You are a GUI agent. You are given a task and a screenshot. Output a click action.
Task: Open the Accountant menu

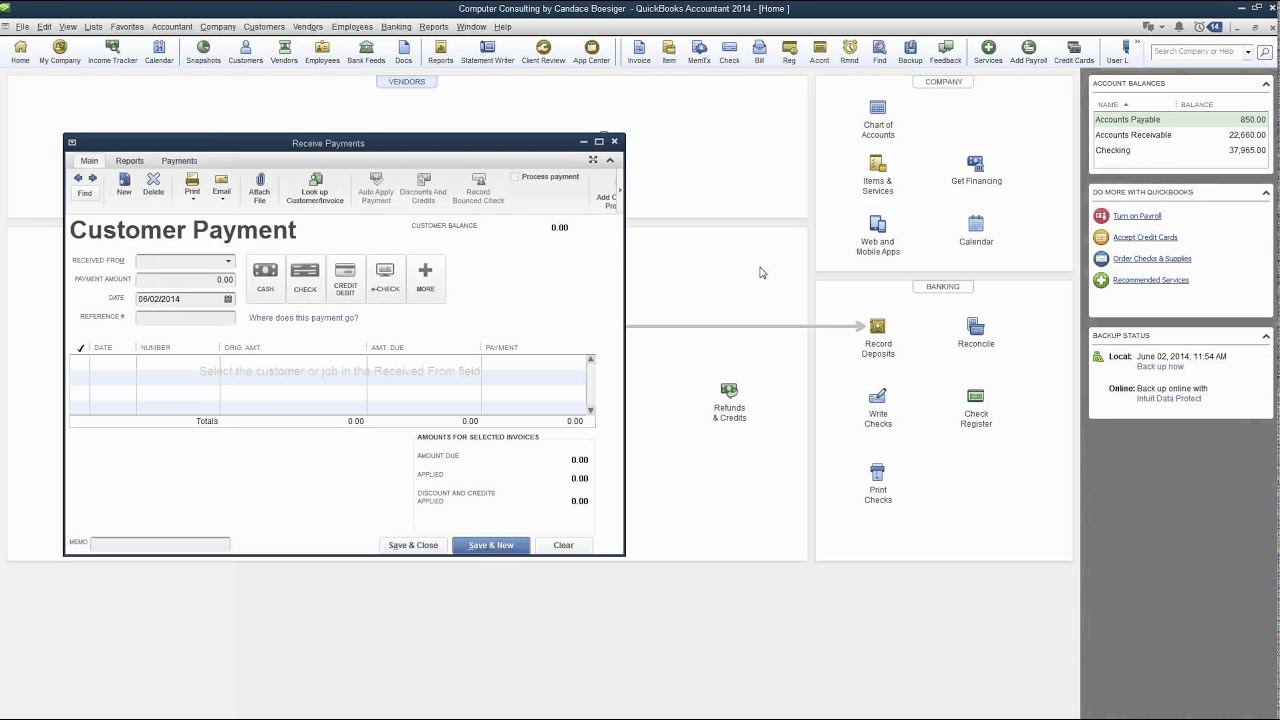(x=172, y=27)
